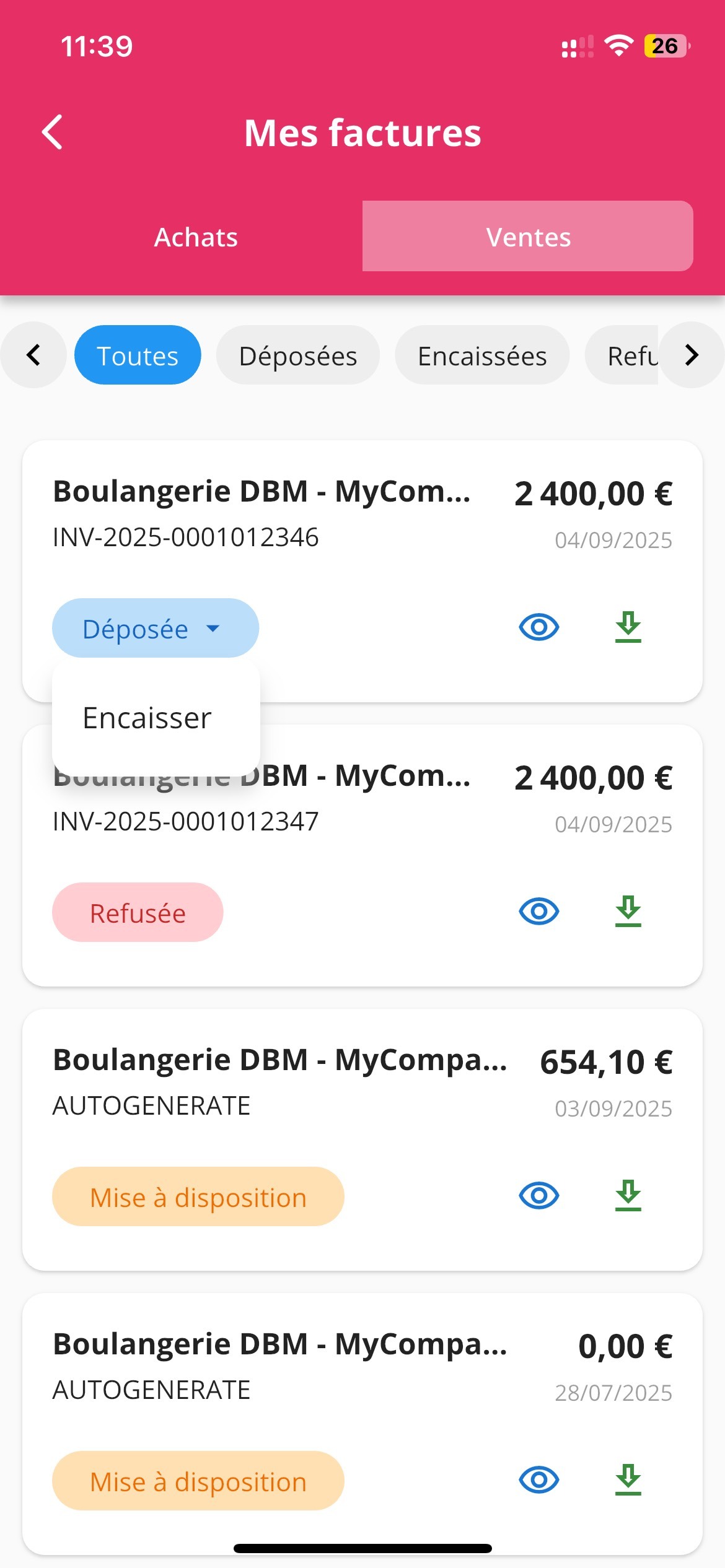725x1568 pixels.
Task: Filter invoices by Encaissées
Action: [x=482, y=355]
